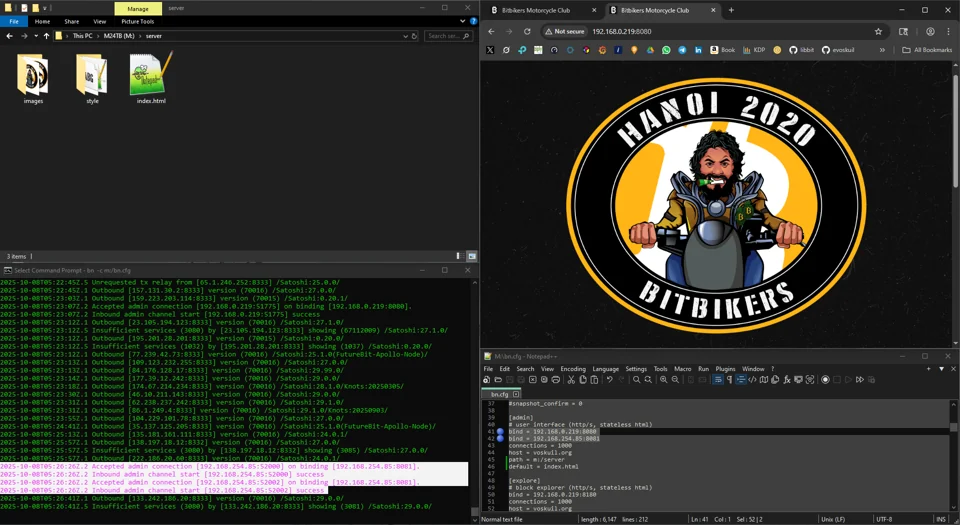
Task: Open the LinkedIn bookmark in bookmarks bar
Action: click(x=698, y=50)
